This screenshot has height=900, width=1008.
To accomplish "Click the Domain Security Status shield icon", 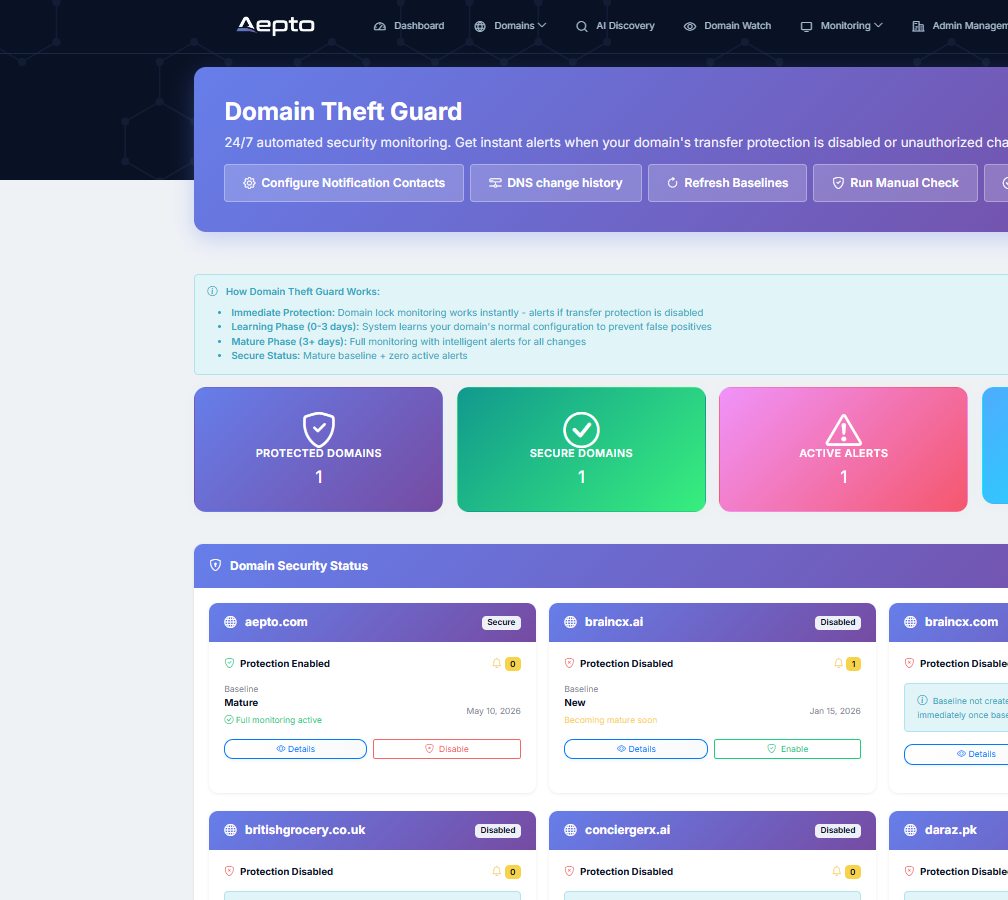I will [x=215, y=565].
